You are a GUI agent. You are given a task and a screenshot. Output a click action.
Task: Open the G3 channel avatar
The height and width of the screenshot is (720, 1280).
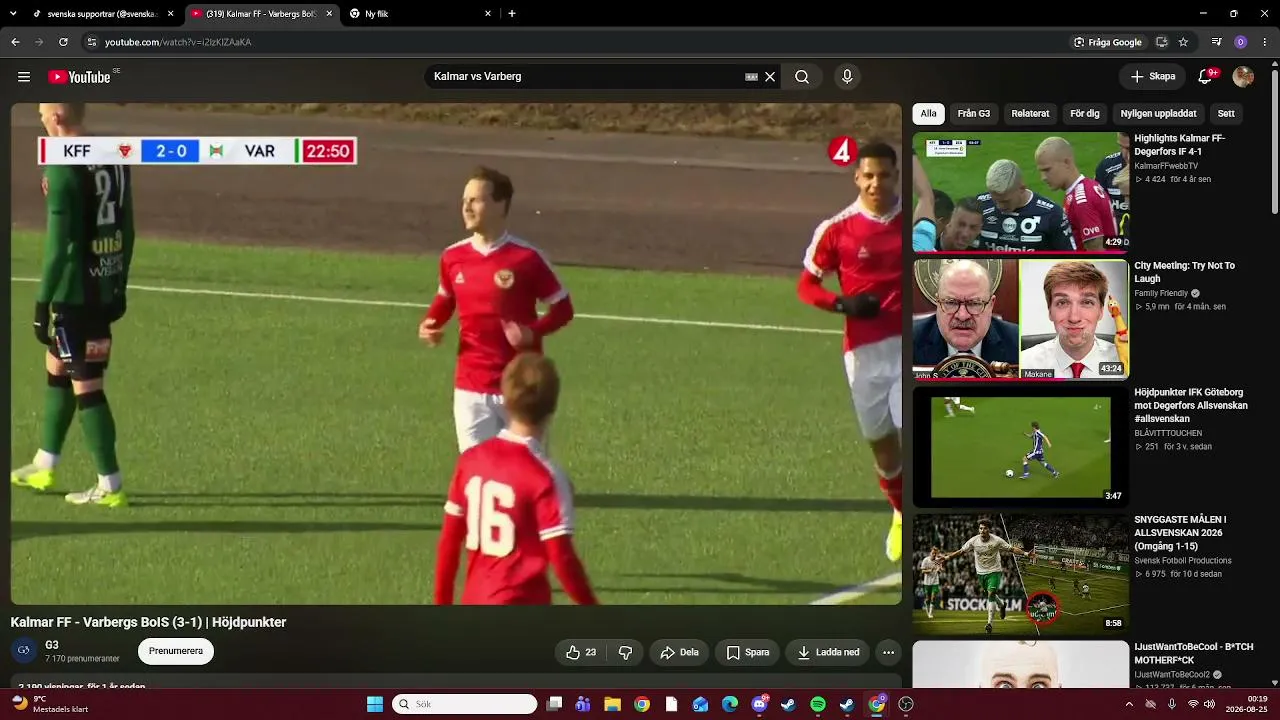click(x=24, y=651)
